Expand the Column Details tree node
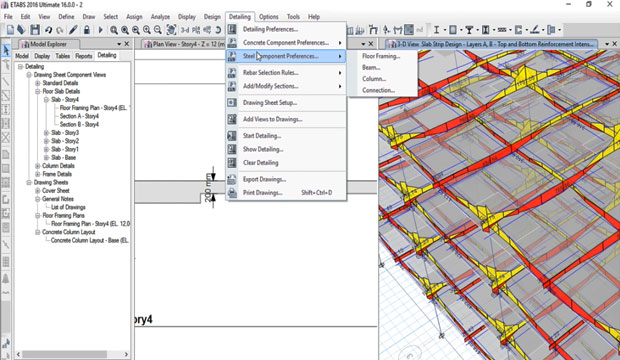620x360 pixels. click(x=38, y=166)
